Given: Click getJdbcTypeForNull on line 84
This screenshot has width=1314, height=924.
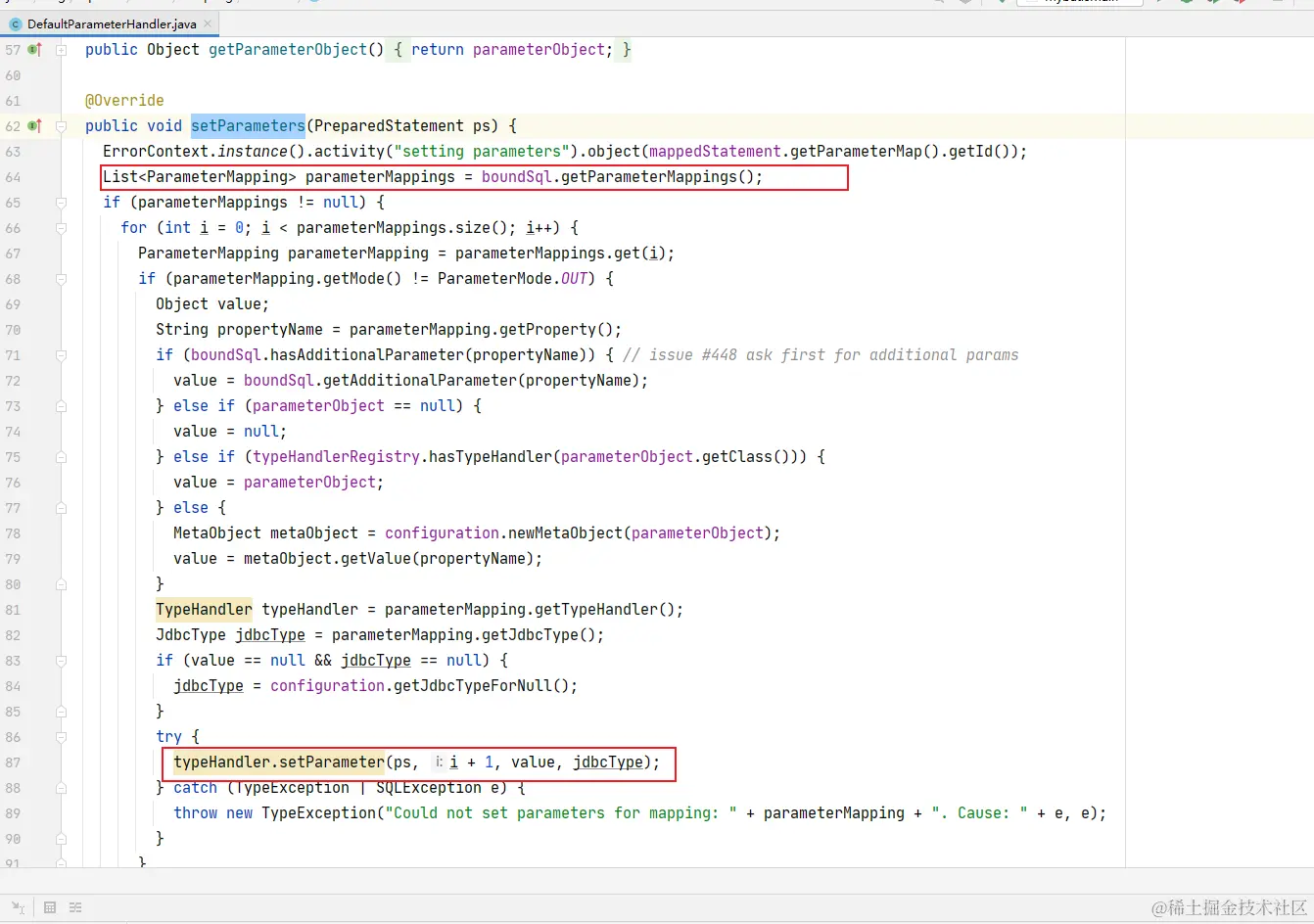Looking at the screenshot, I should [x=473, y=685].
